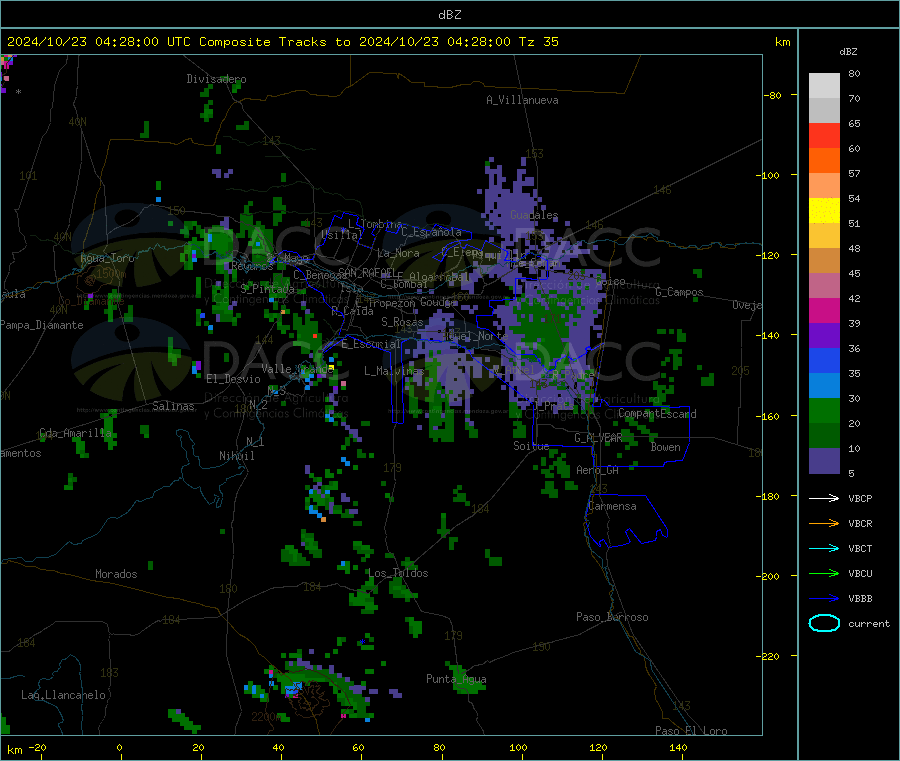Click the blue VBBB arrow icon

click(x=824, y=599)
